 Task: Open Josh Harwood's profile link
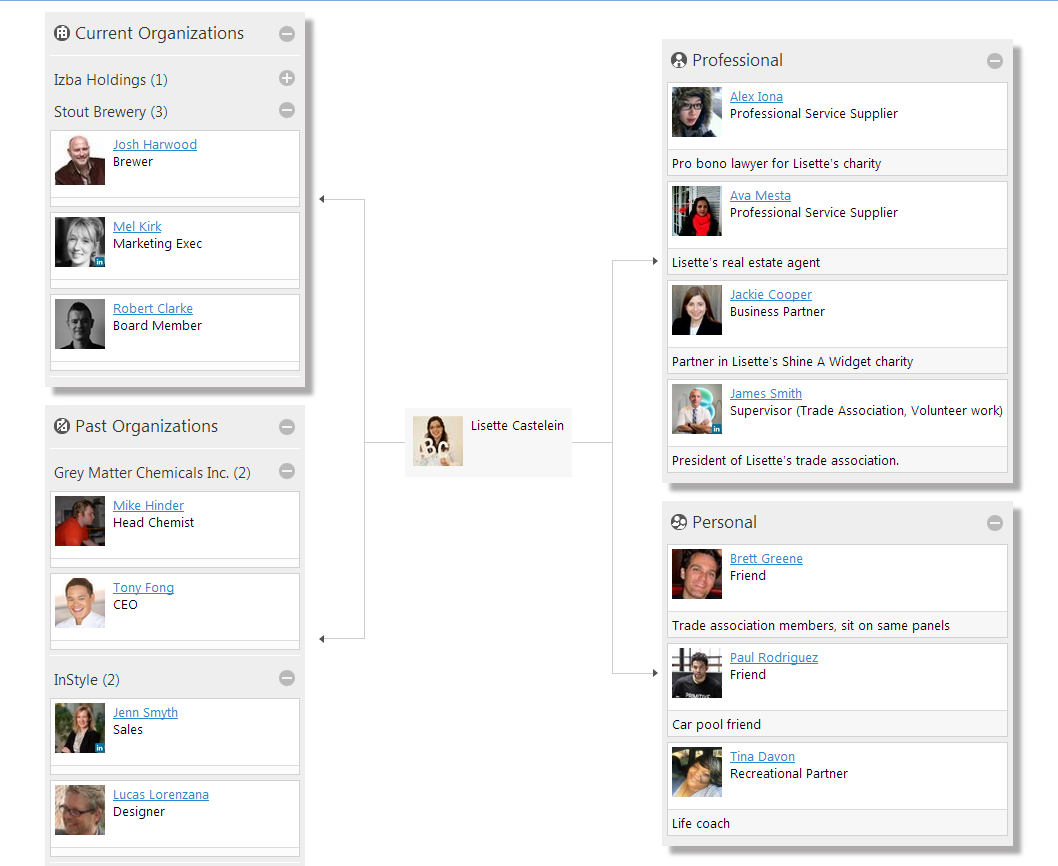(x=155, y=144)
